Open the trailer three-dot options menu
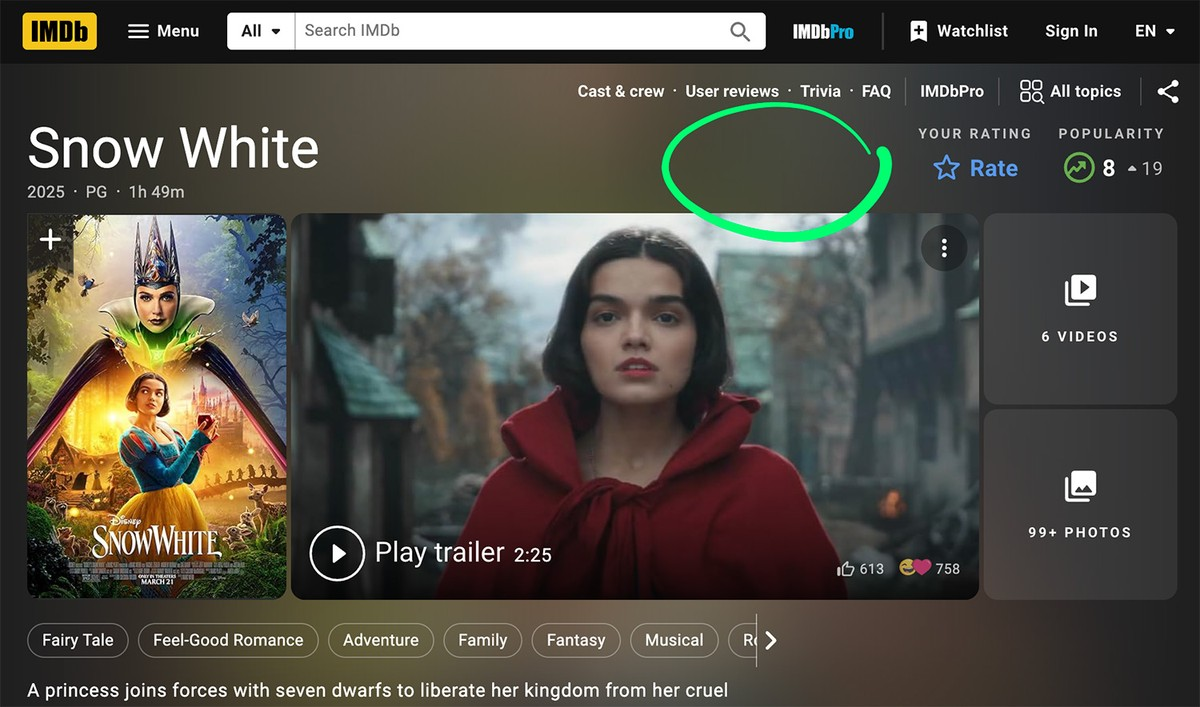This screenshot has height=707, width=1200. (944, 248)
